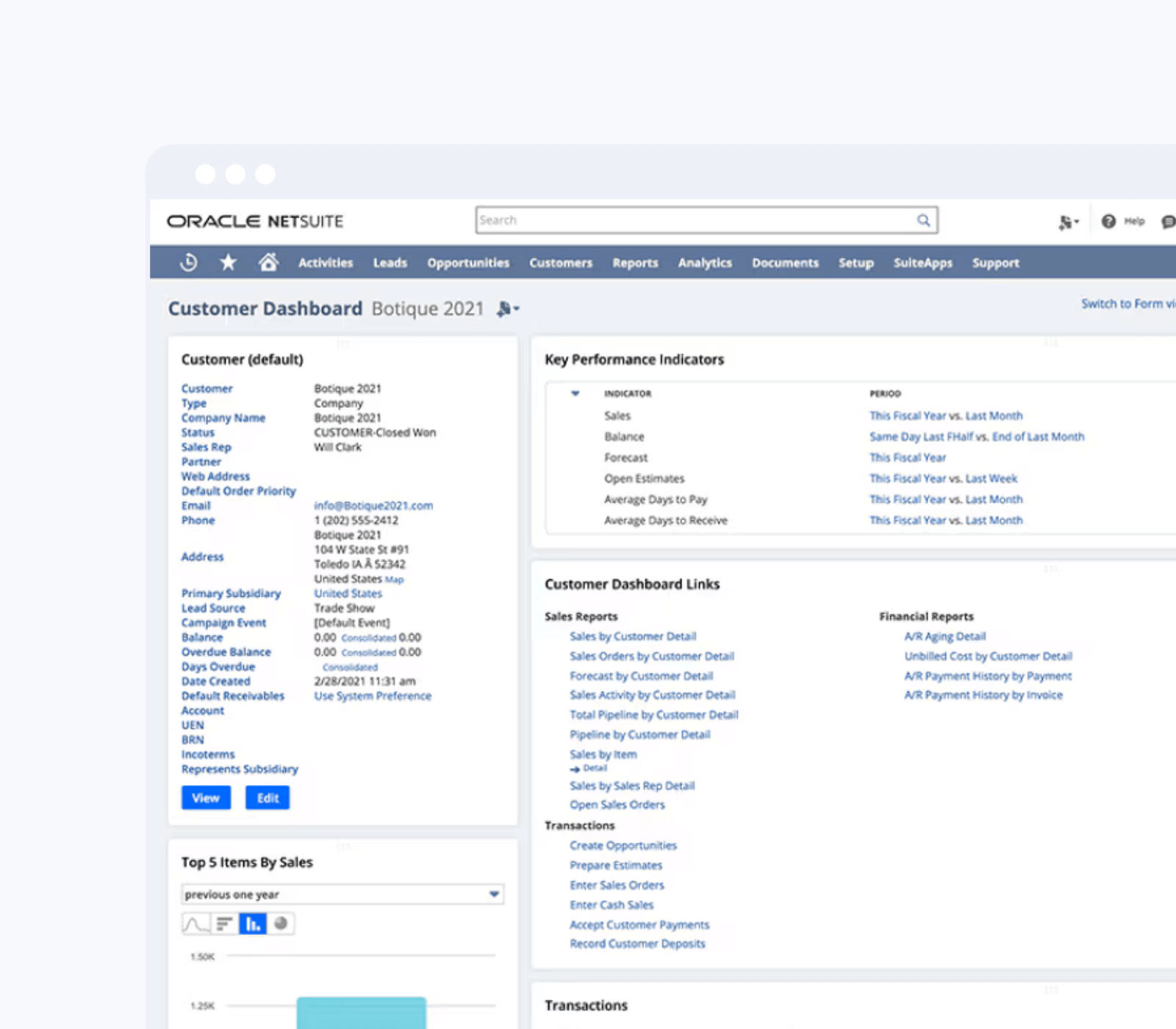Collapse the KPI indicator triangle

(x=576, y=393)
